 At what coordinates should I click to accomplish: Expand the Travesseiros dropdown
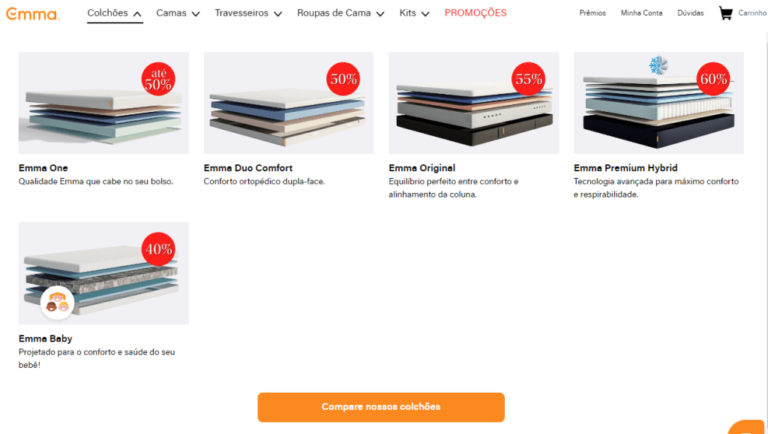click(248, 13)
